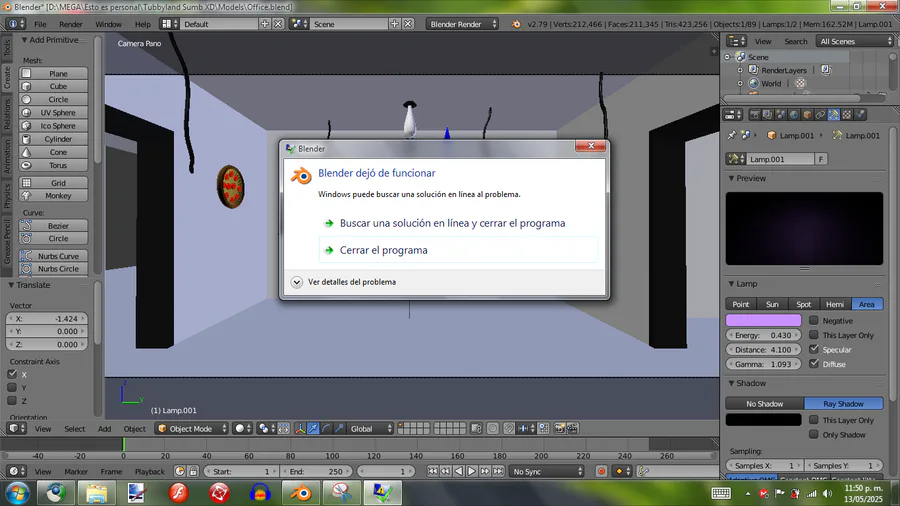Add a Monkey mesh primitive
The height and width of the screenshot is (506, 900).
[x=53, y=196]
